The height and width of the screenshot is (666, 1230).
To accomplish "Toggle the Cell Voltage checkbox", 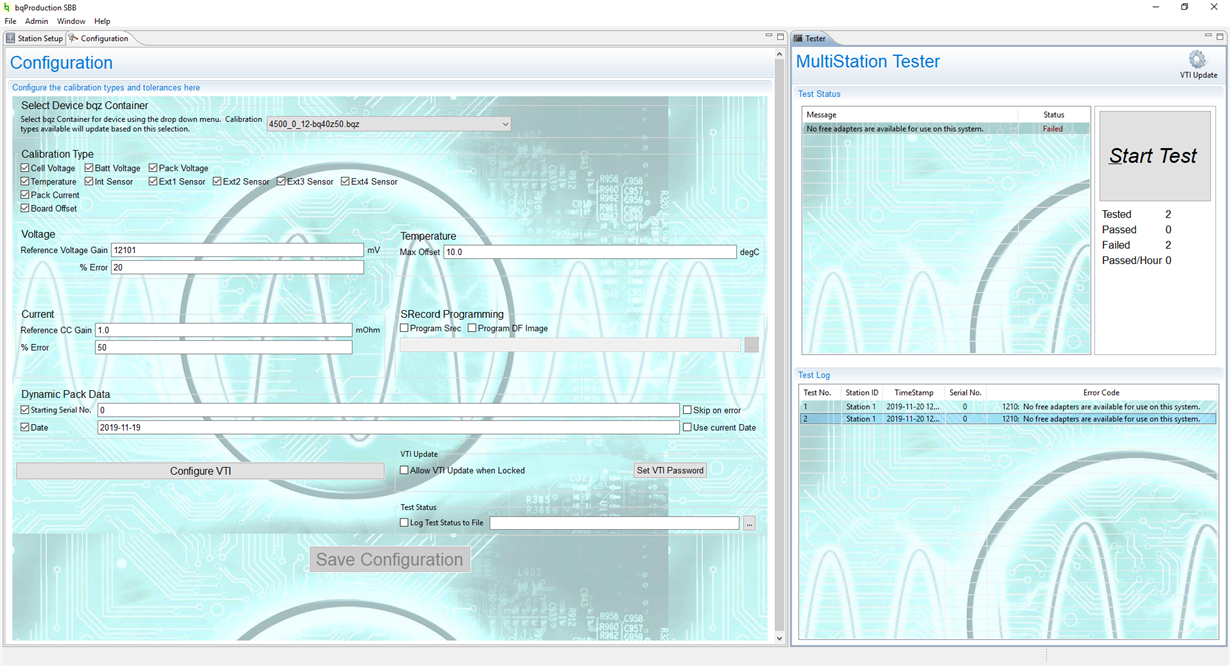I will tap(25, 168).
